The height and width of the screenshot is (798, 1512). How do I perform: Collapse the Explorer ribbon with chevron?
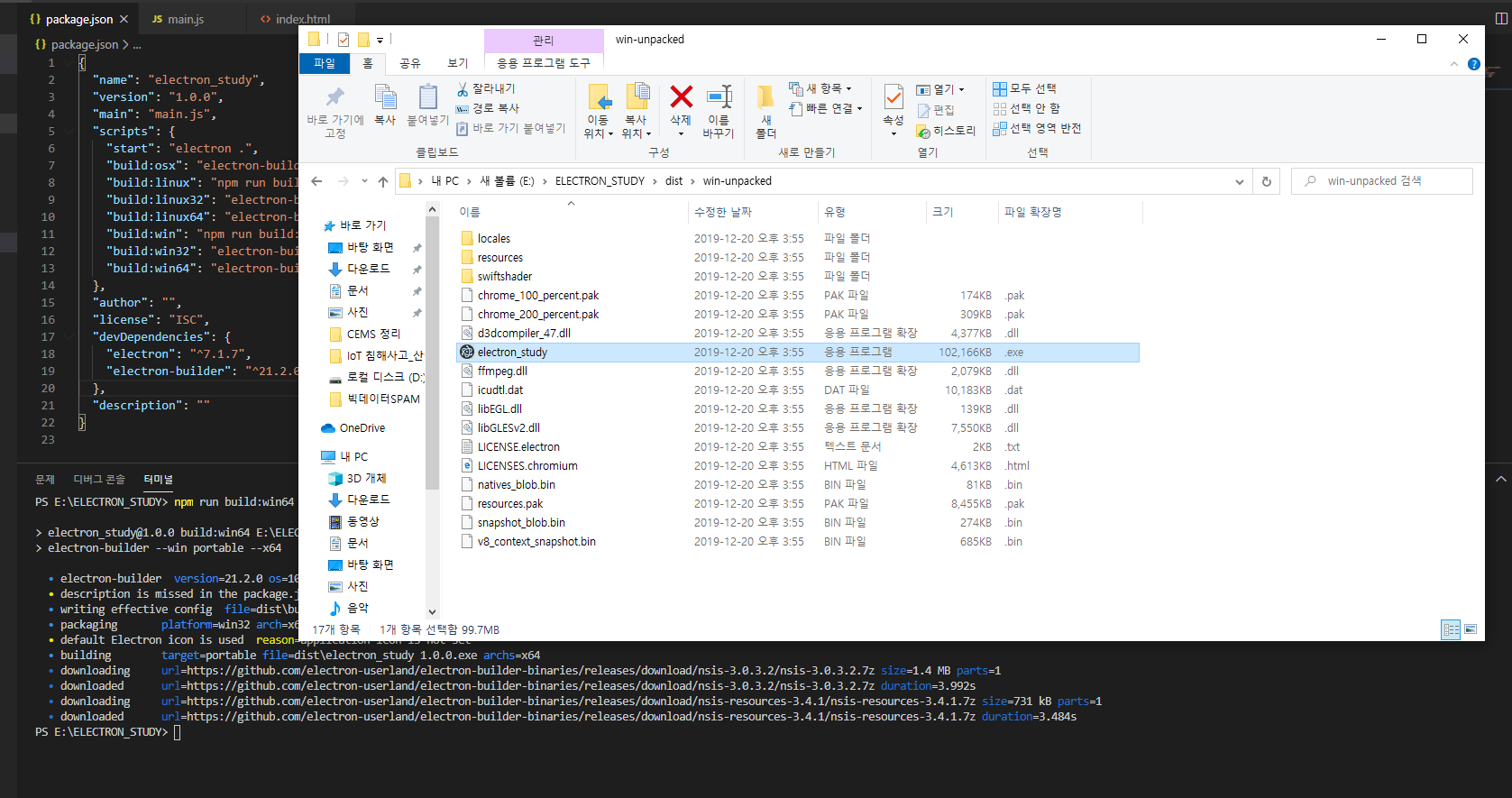tap(1453, 64)
